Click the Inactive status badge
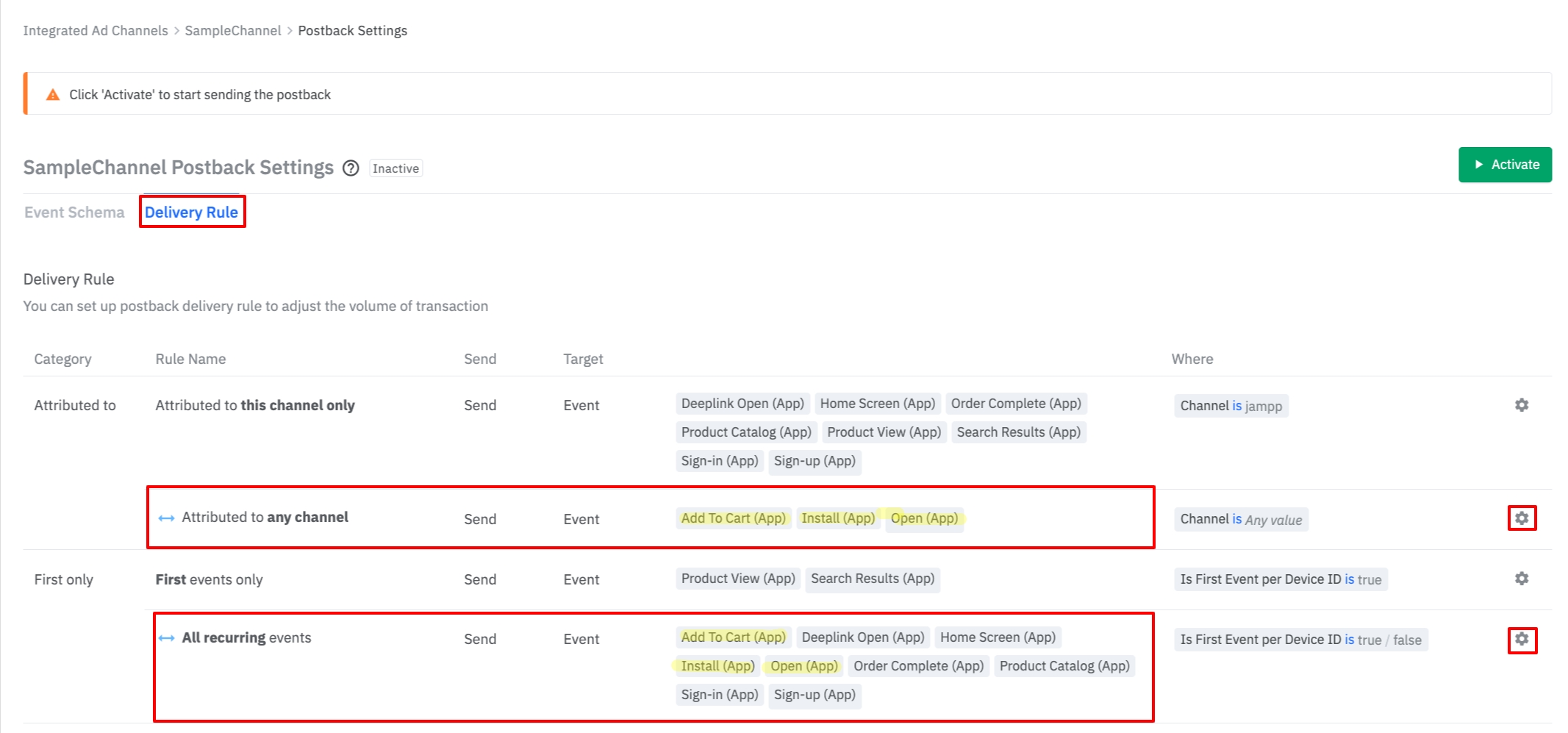Viewport: 1568px width, 733px height. click(395, 168)
